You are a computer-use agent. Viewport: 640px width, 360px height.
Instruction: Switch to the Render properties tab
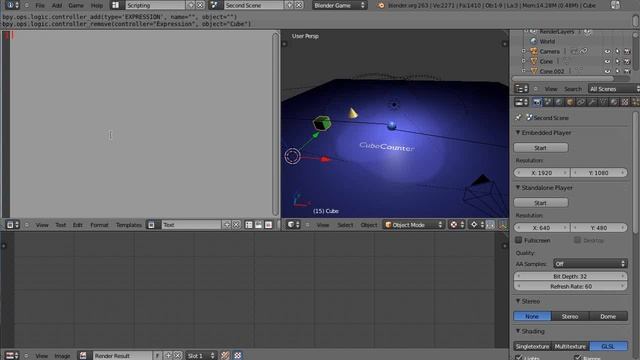tap(537, 102)
